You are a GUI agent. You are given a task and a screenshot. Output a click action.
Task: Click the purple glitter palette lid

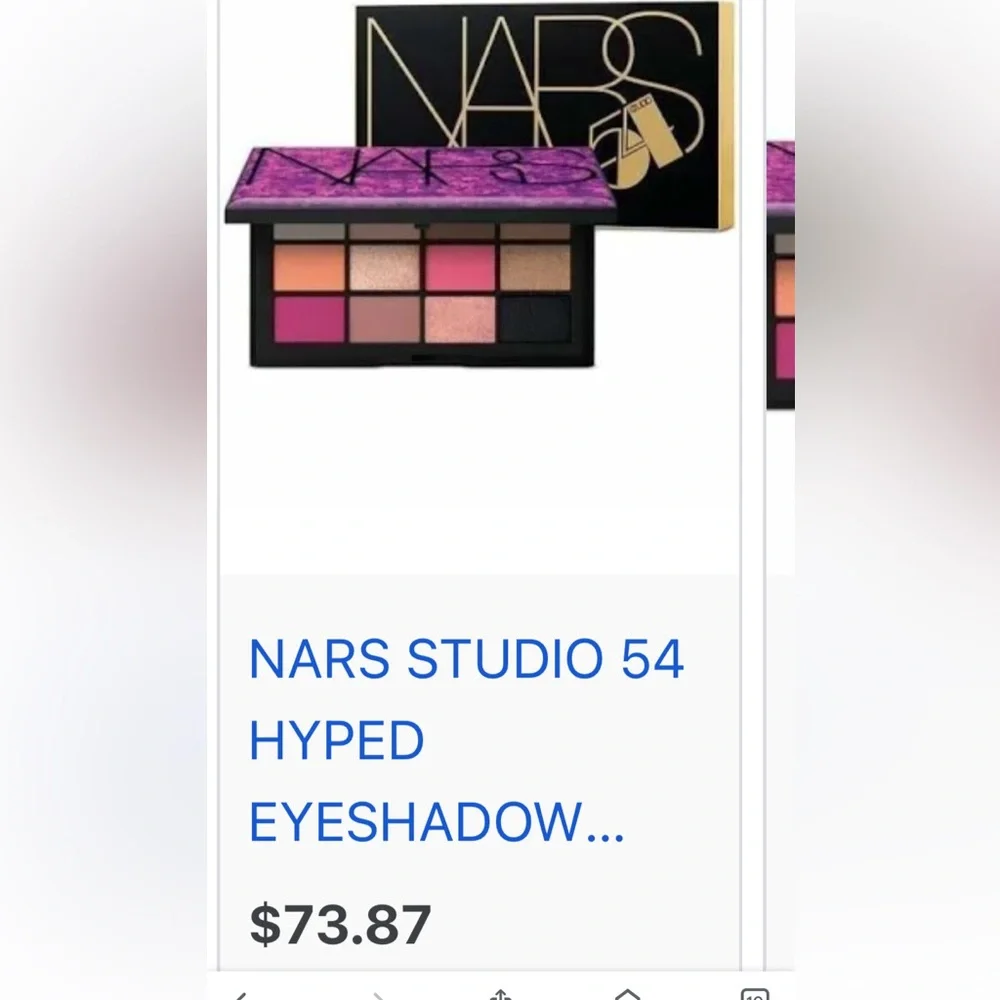coord(421,184)
